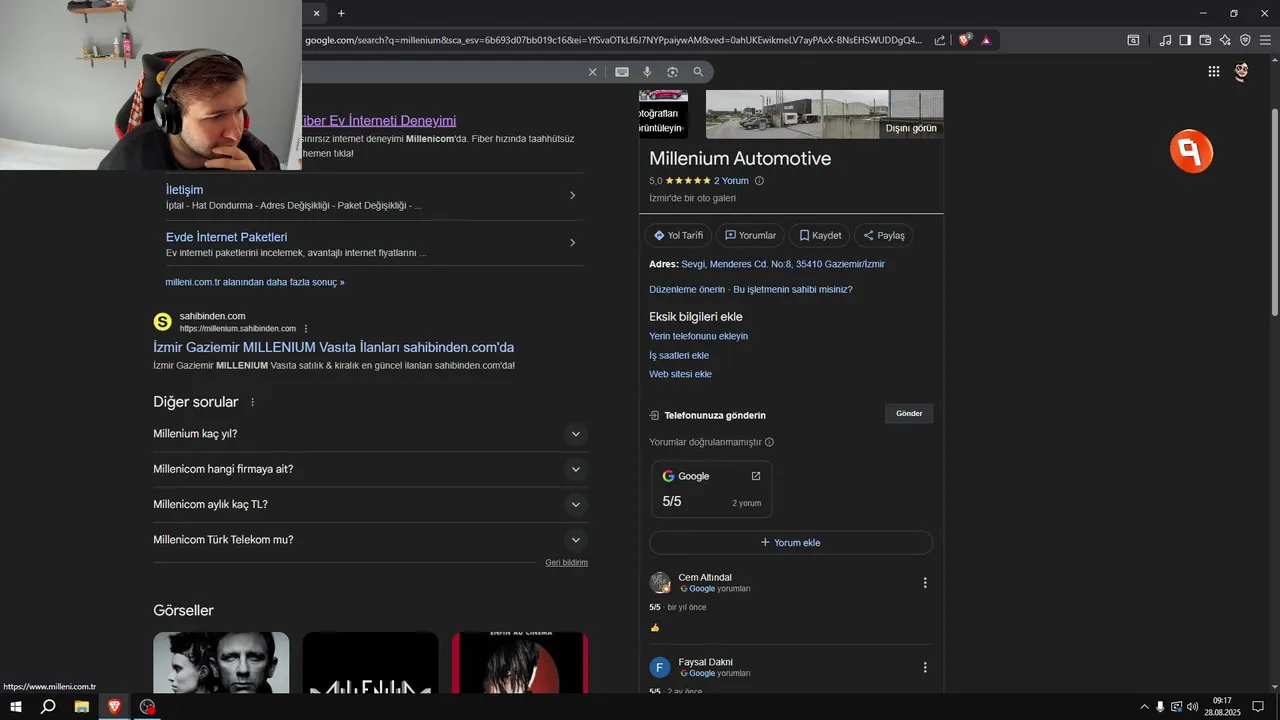Click the Brave VPN shield icon
Image resolution: width=1280 pixels, height=720 pixels.
[1245, 40]
